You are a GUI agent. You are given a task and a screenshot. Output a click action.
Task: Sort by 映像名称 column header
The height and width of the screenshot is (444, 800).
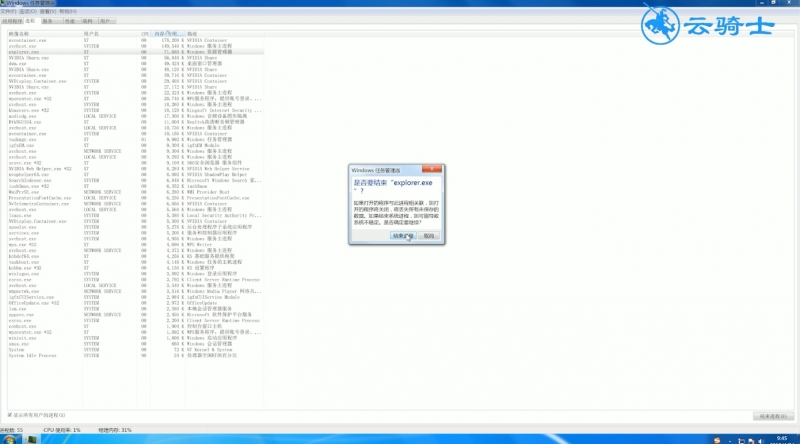click(x=44, y=34)
